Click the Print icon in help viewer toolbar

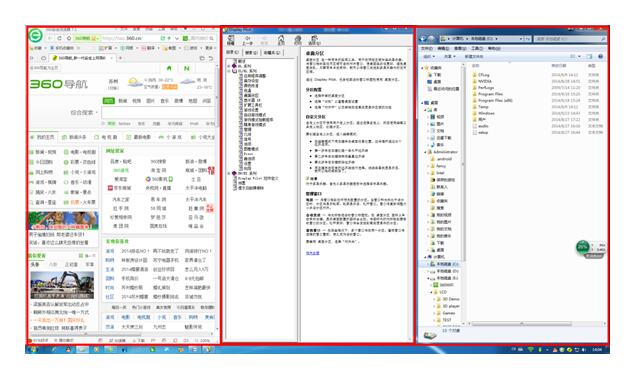point(298,40)
